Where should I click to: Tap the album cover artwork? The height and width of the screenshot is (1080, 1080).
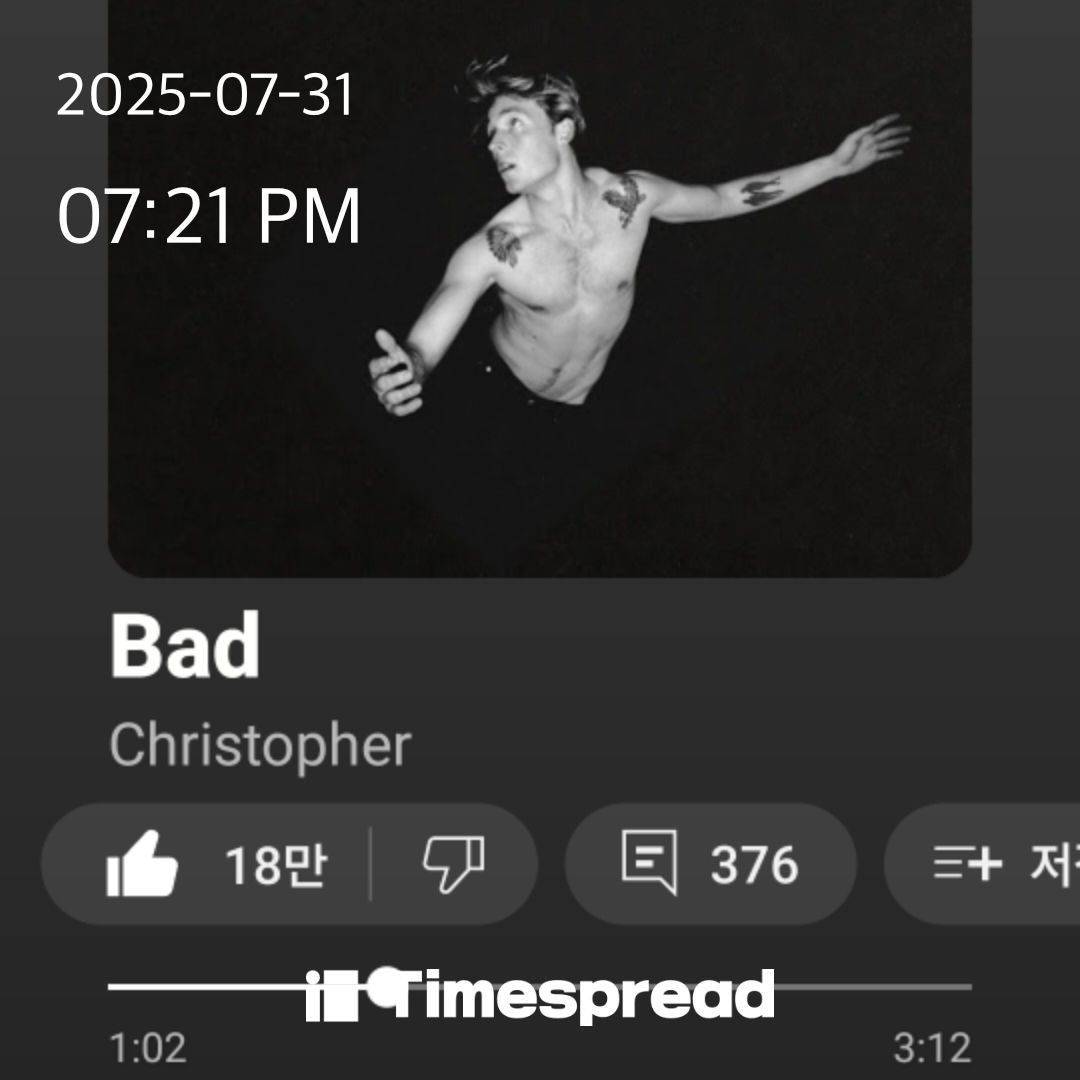[x=540, y=289]
